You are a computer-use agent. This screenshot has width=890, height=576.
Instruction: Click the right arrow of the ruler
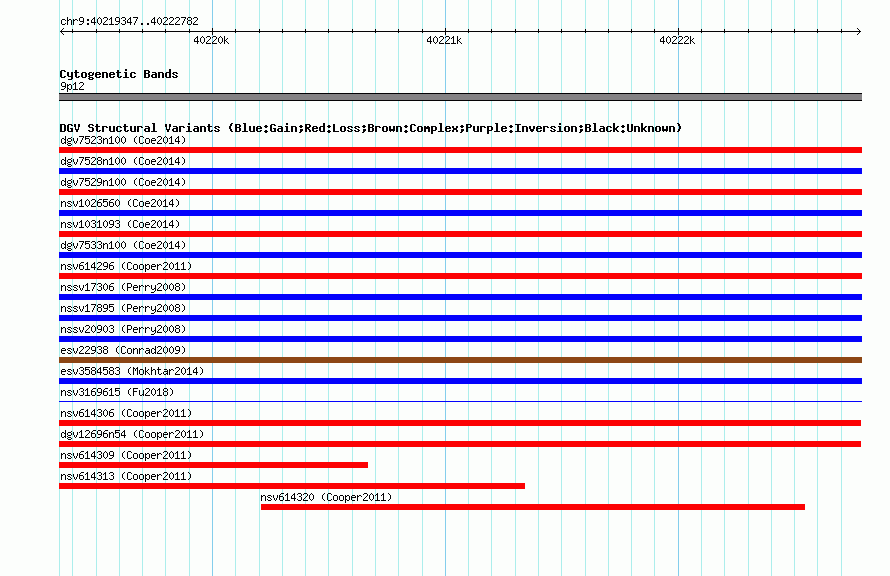point(858,31)
